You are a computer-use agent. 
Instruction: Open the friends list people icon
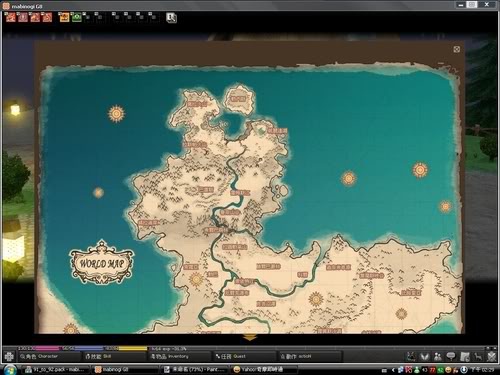click(x=438, y=356)
